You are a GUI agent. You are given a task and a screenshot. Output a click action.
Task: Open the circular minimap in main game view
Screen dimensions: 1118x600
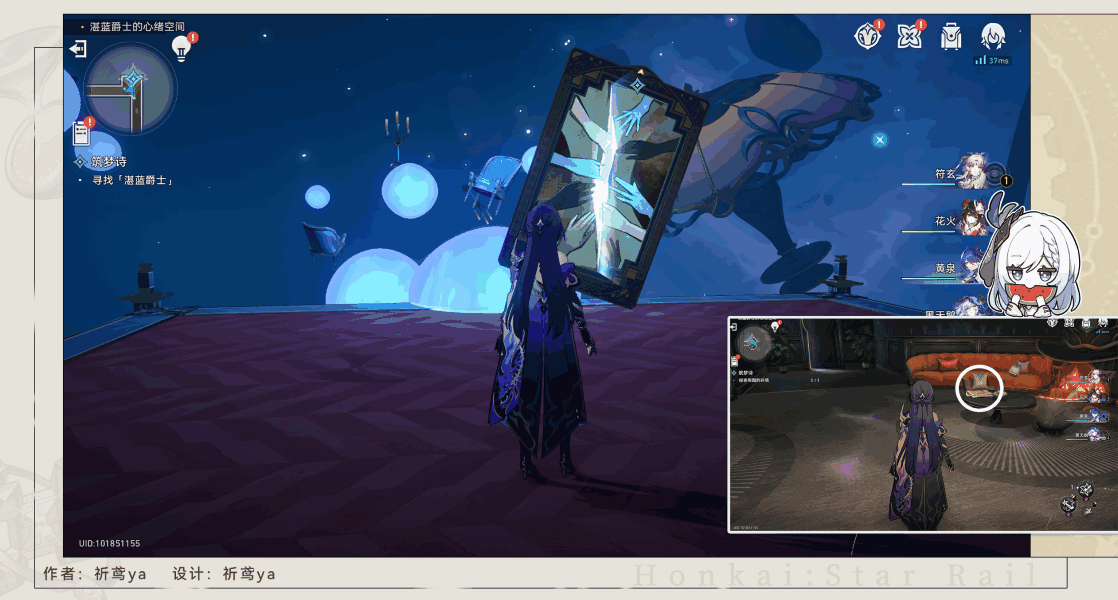(x=130, y=88)
